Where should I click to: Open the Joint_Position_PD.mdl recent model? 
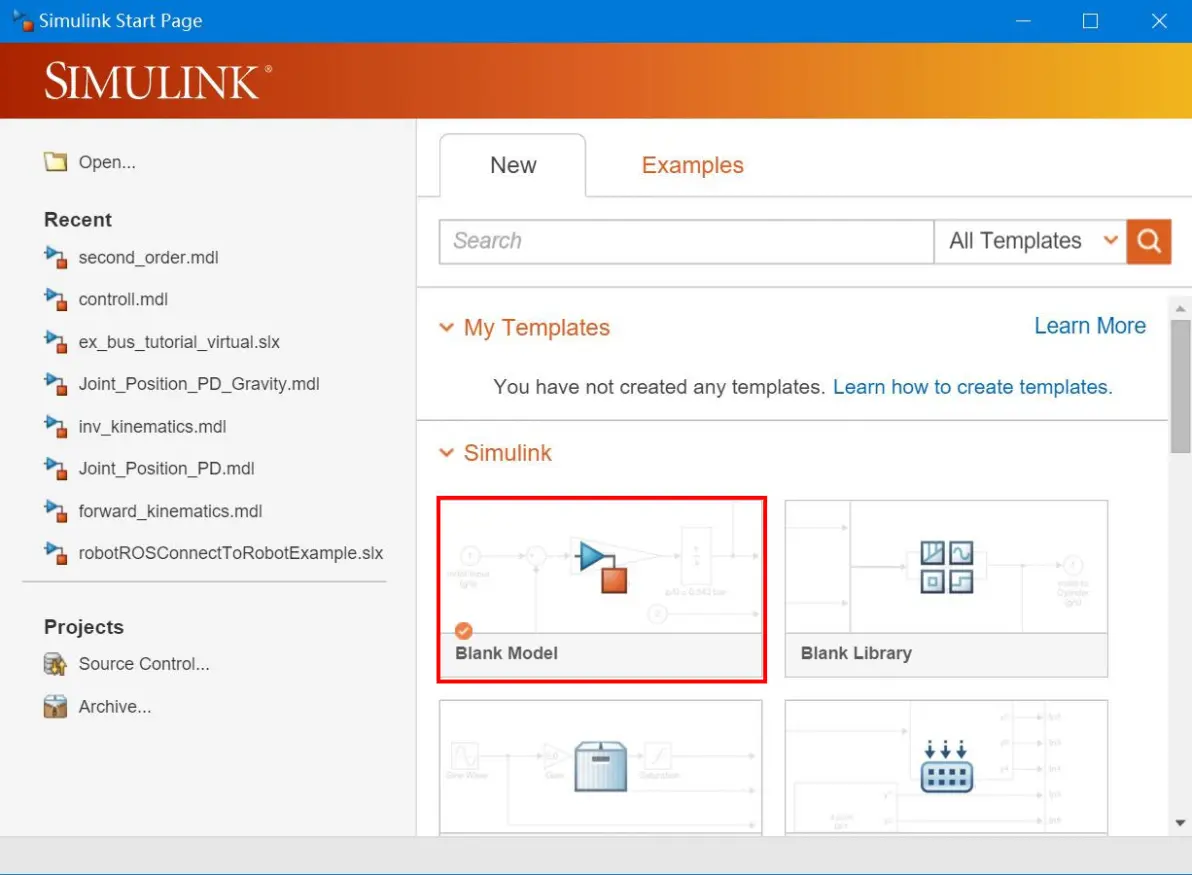166,468
